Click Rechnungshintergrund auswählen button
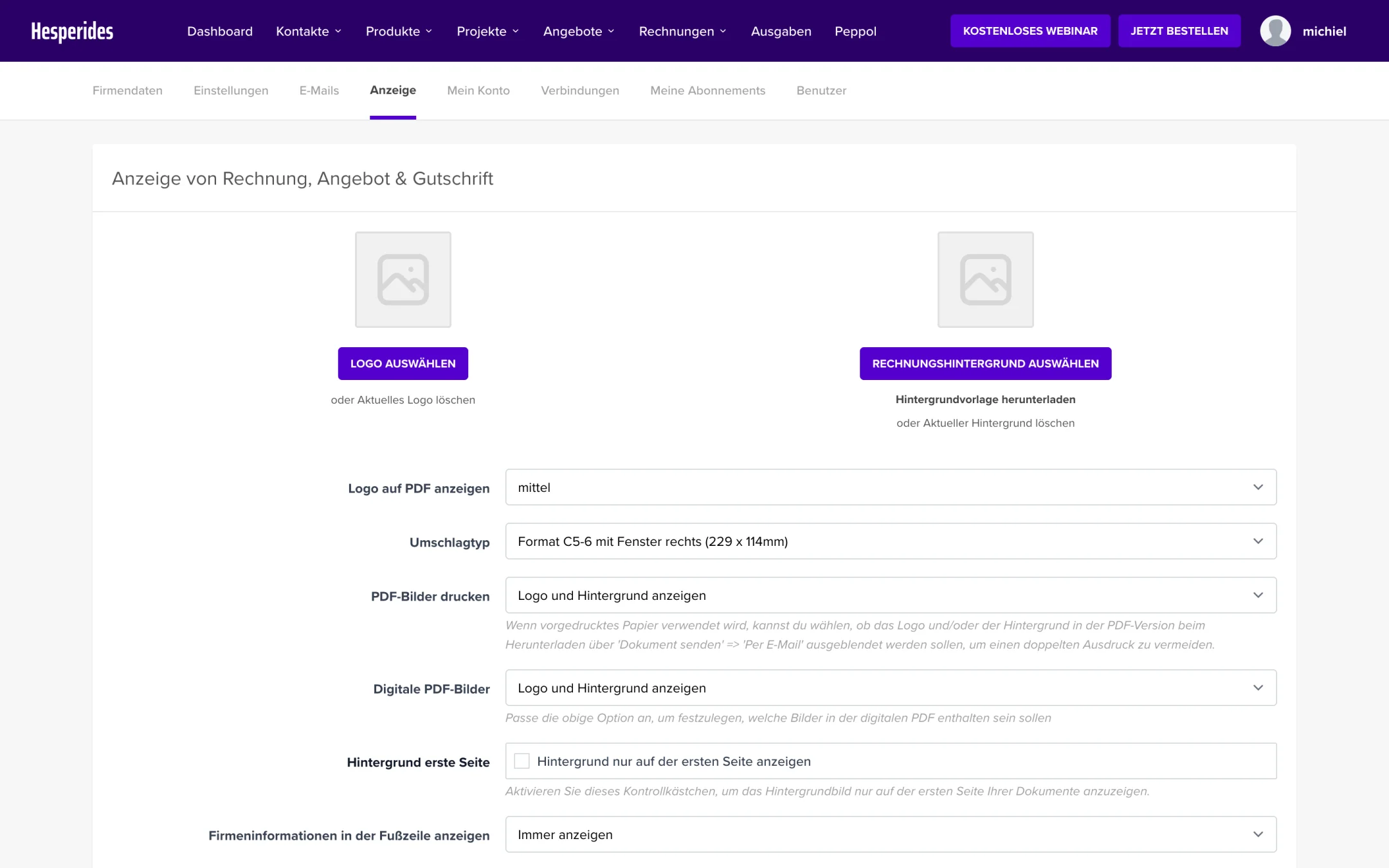The image size is (1389, 868). pos(985,364)
